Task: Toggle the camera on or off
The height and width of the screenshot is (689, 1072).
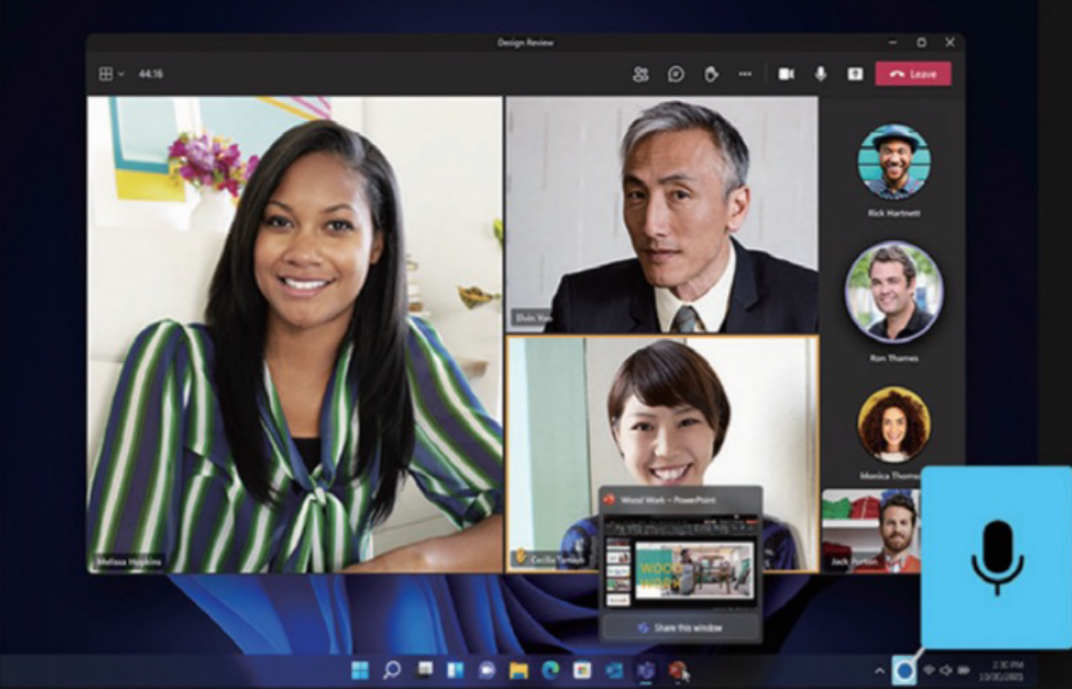Action: (786, 74)
